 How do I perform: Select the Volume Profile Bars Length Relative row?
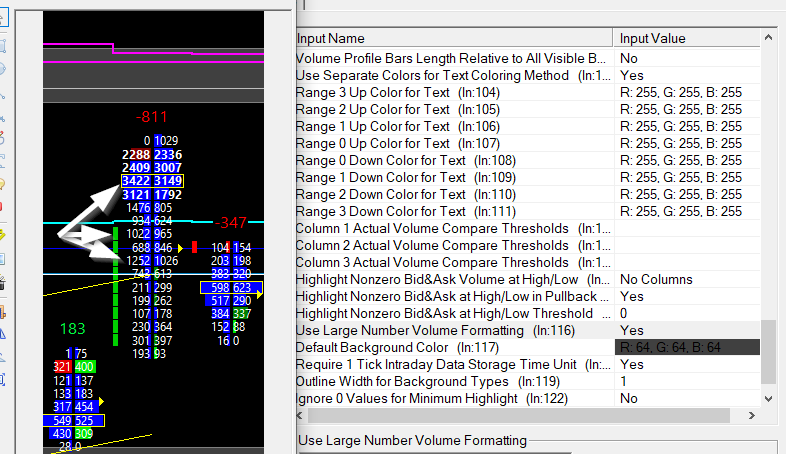click(x=455, y=58)
